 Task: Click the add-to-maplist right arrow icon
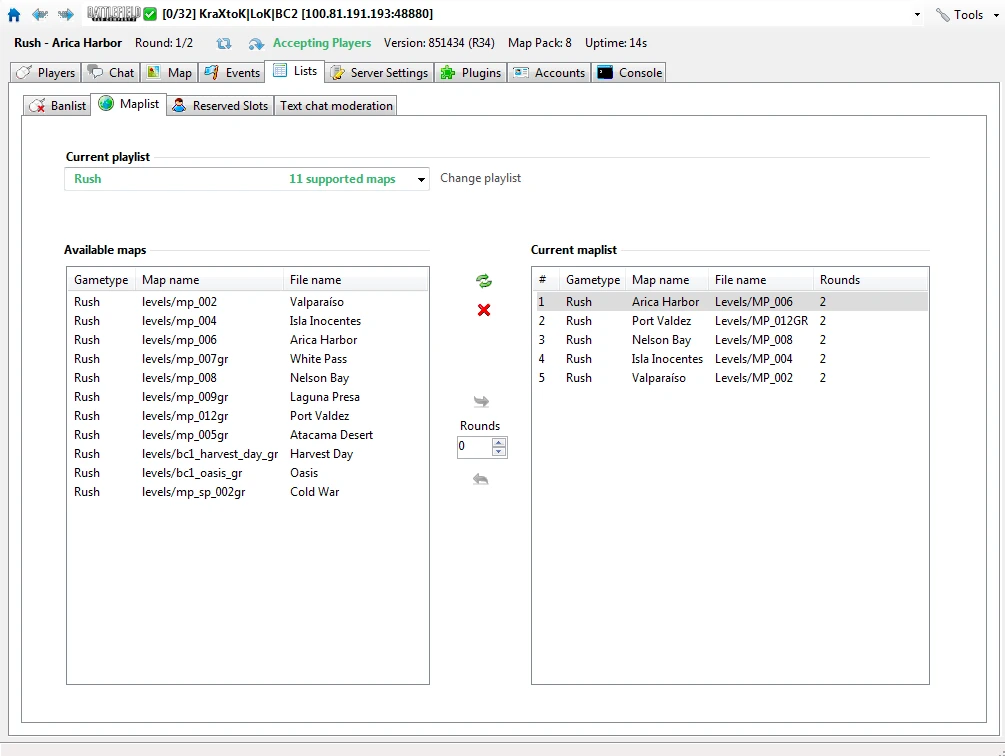(x=481, y=402)
